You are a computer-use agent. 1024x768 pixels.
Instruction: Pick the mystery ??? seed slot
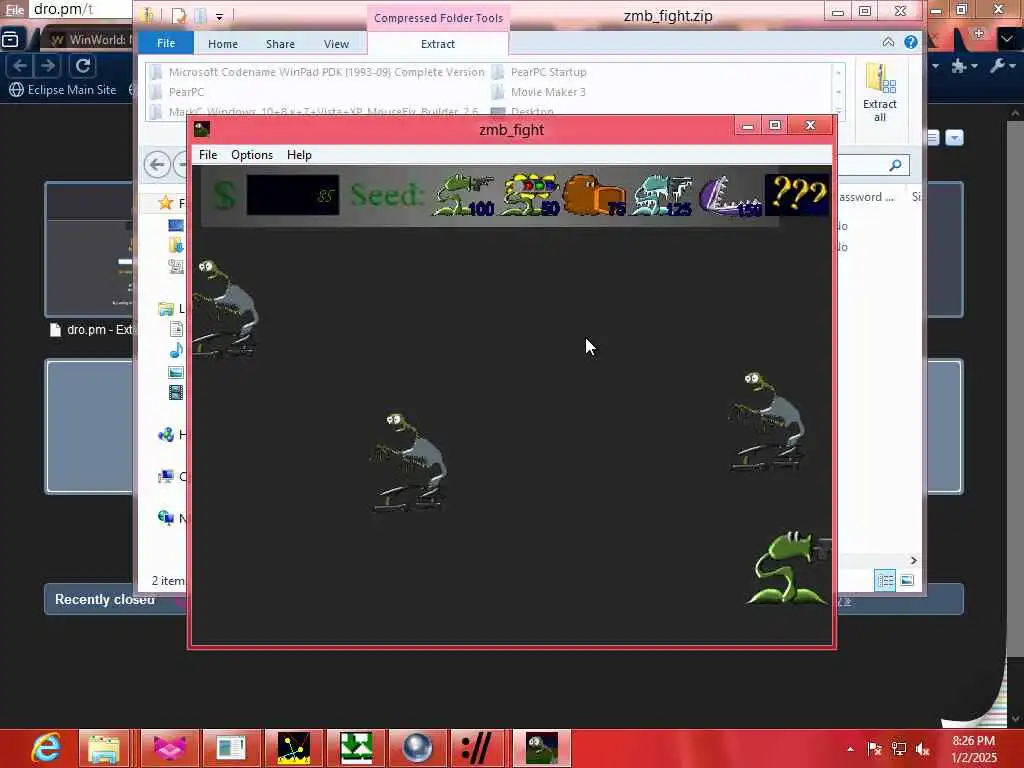click(797, 194)
